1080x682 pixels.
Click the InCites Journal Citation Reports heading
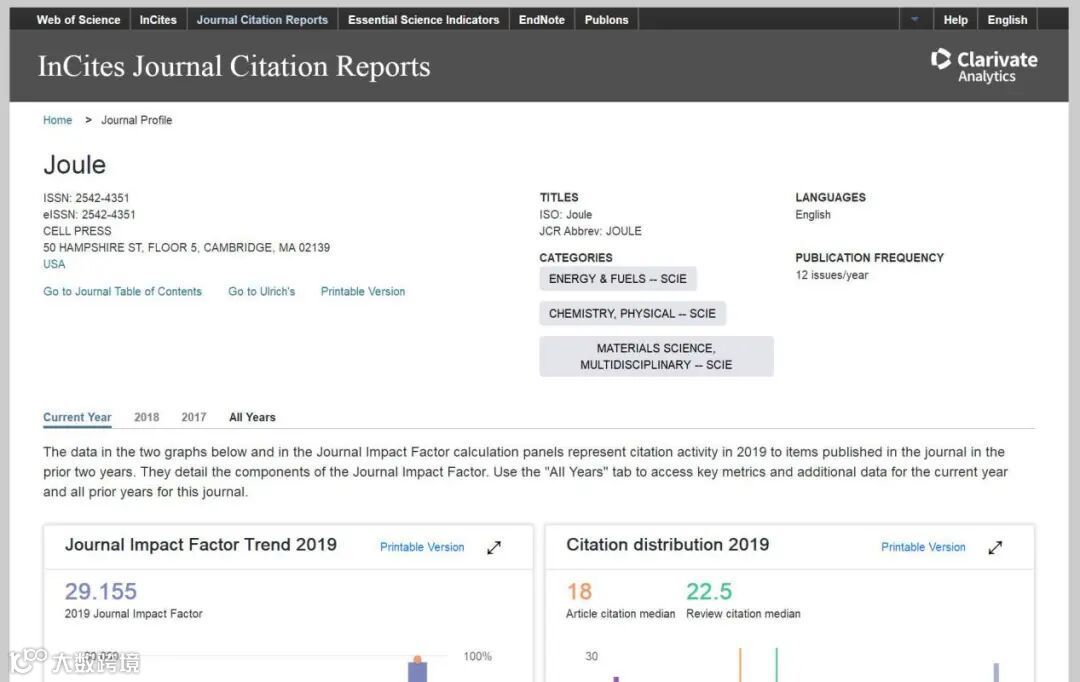tap(234, 67)
